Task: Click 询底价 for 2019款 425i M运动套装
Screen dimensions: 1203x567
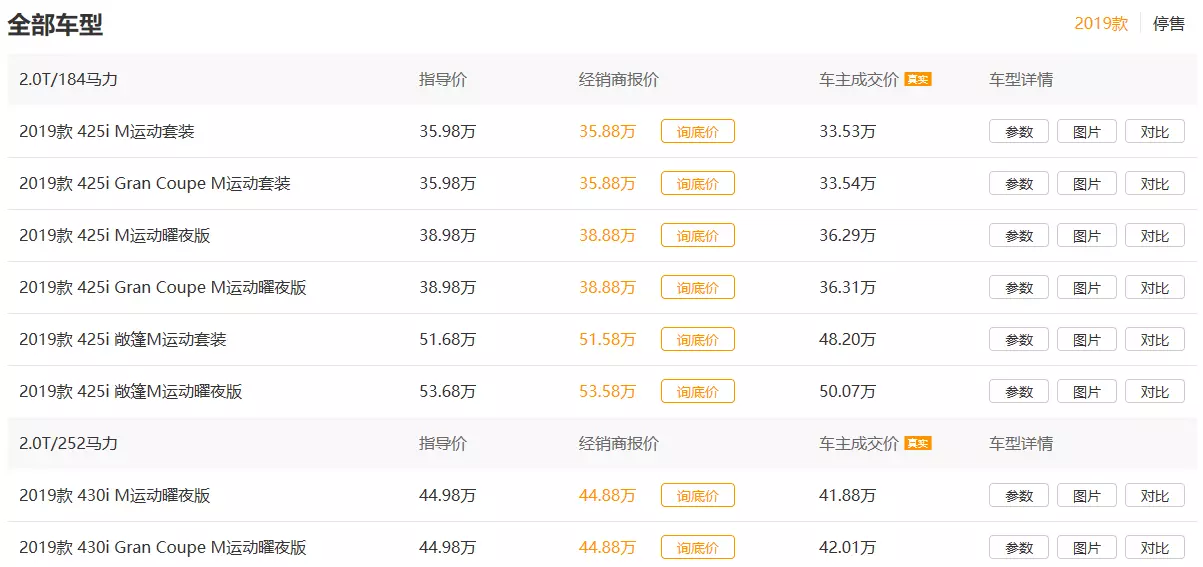Action: pyautogui.click(x=697, y=132)
